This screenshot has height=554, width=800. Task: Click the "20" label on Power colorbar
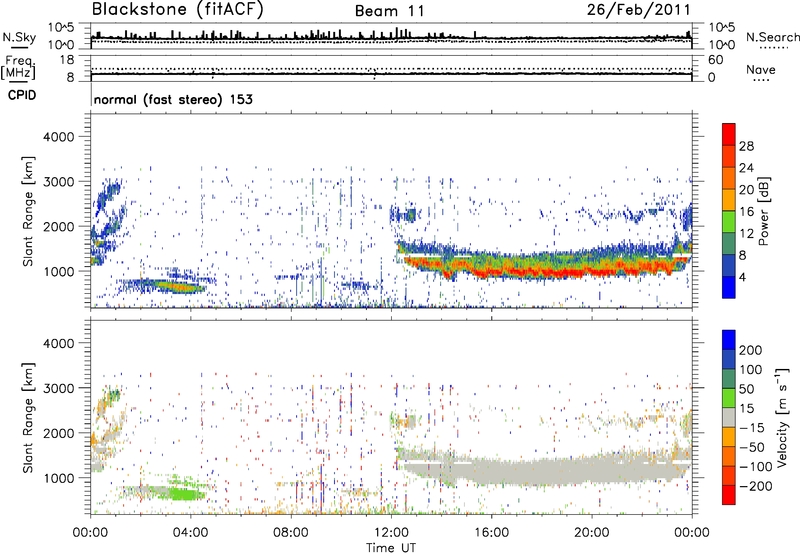746,190
